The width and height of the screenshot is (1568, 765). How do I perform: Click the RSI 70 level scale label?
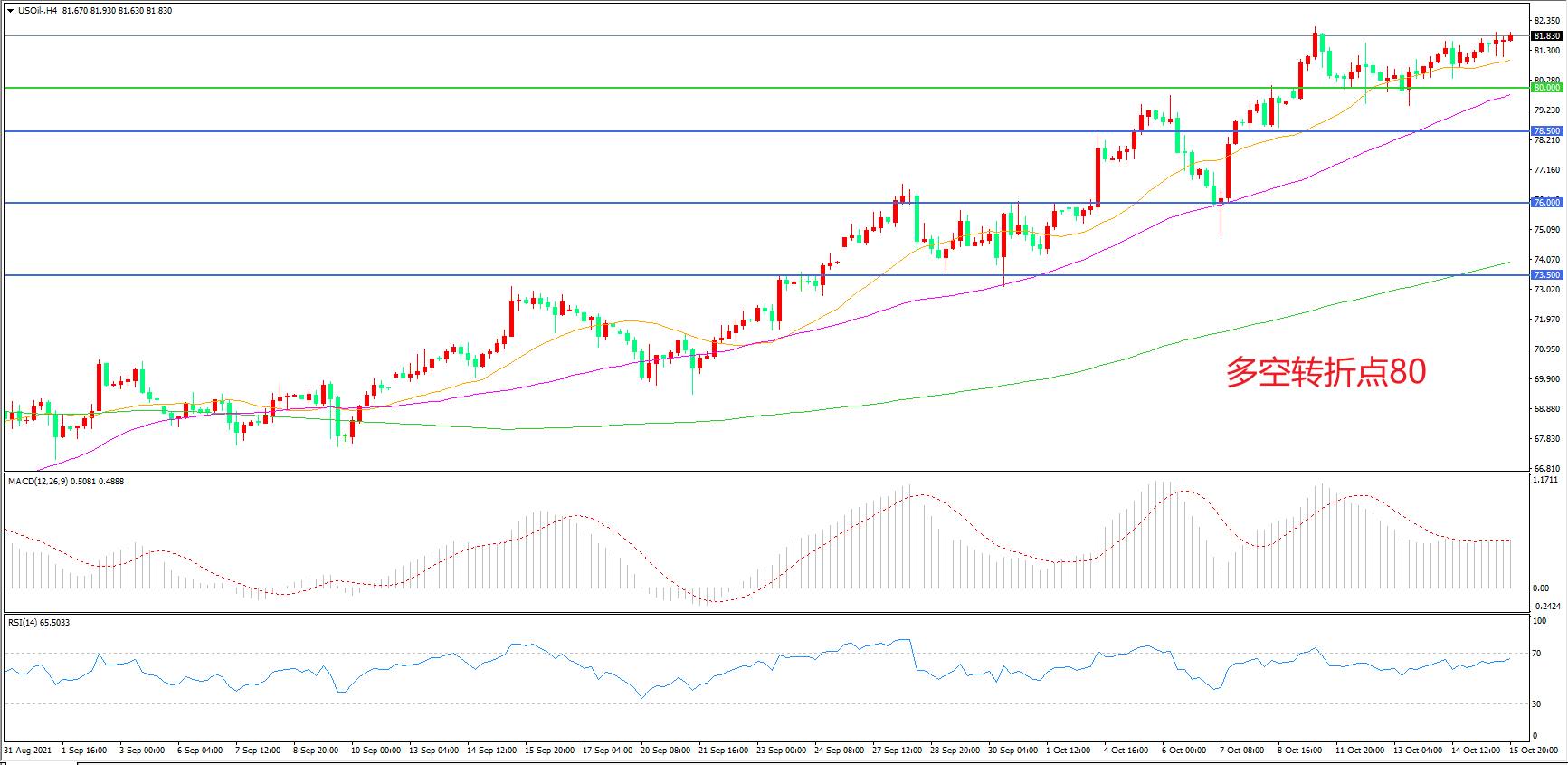[1536, 654]
